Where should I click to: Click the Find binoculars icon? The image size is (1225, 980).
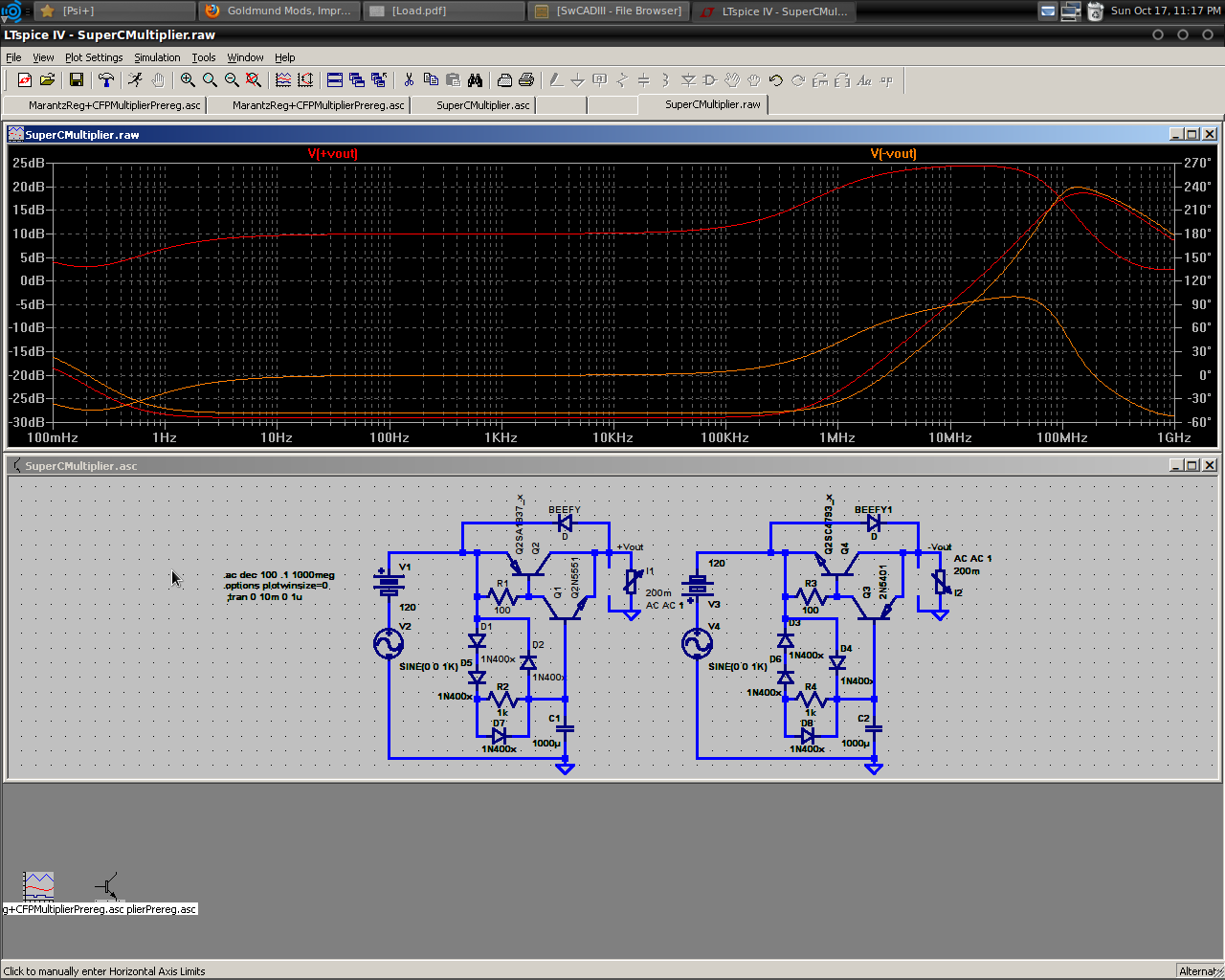point(475,80)
